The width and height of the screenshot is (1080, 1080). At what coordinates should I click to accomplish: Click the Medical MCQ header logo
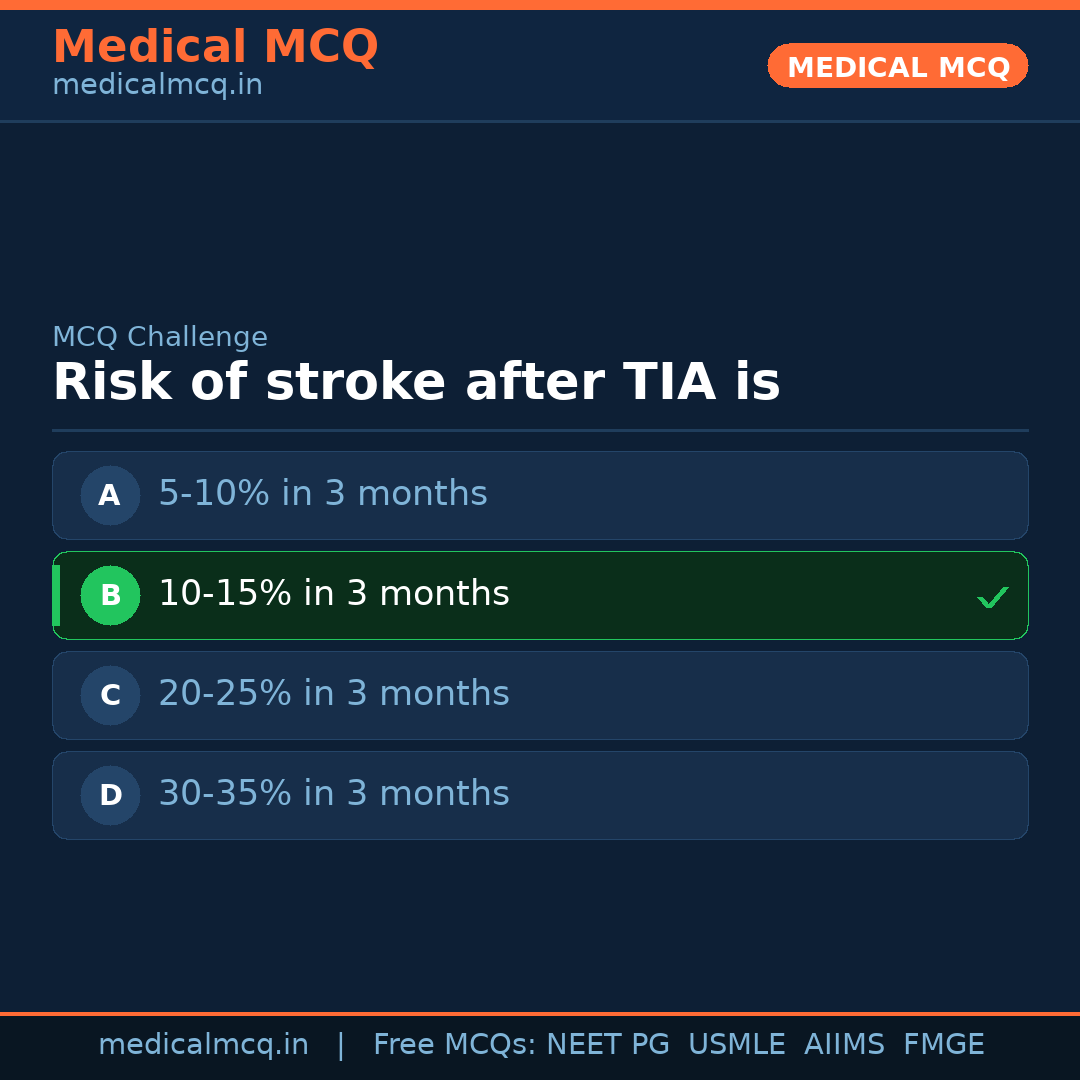click(216, 46)
